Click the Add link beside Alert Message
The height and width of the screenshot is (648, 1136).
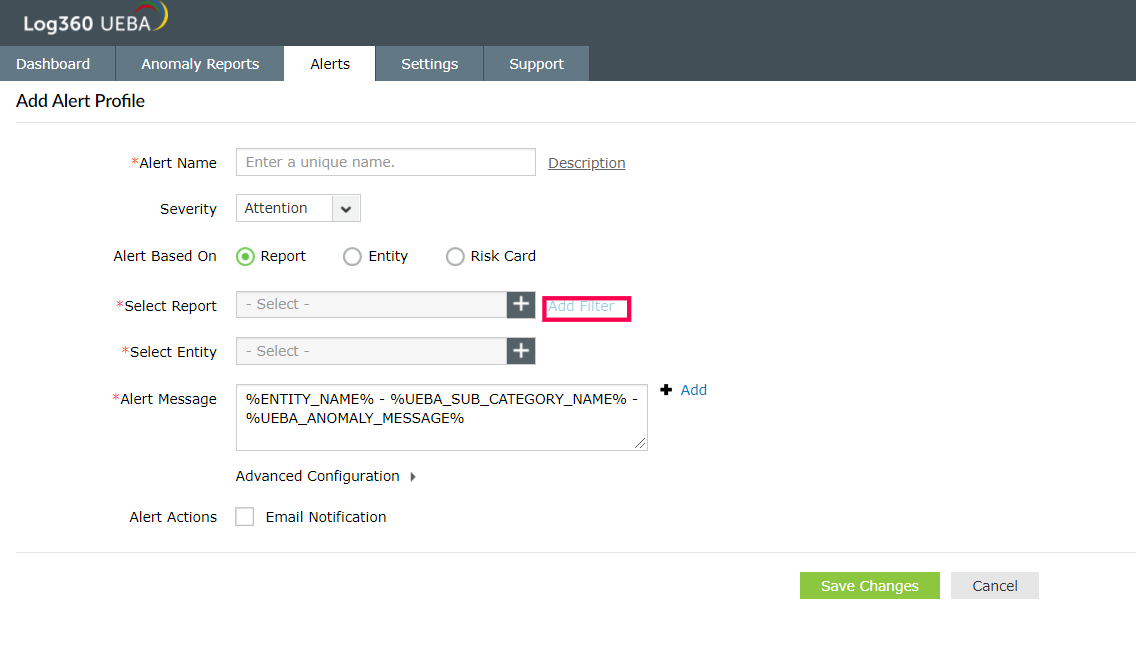[693, 390]
